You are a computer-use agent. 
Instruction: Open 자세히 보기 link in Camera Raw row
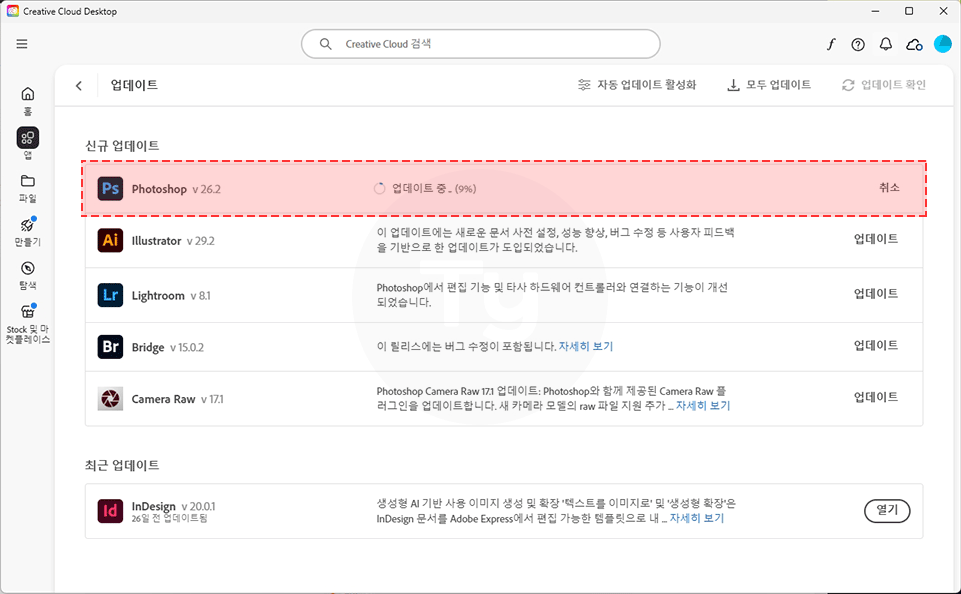[703, 406]
